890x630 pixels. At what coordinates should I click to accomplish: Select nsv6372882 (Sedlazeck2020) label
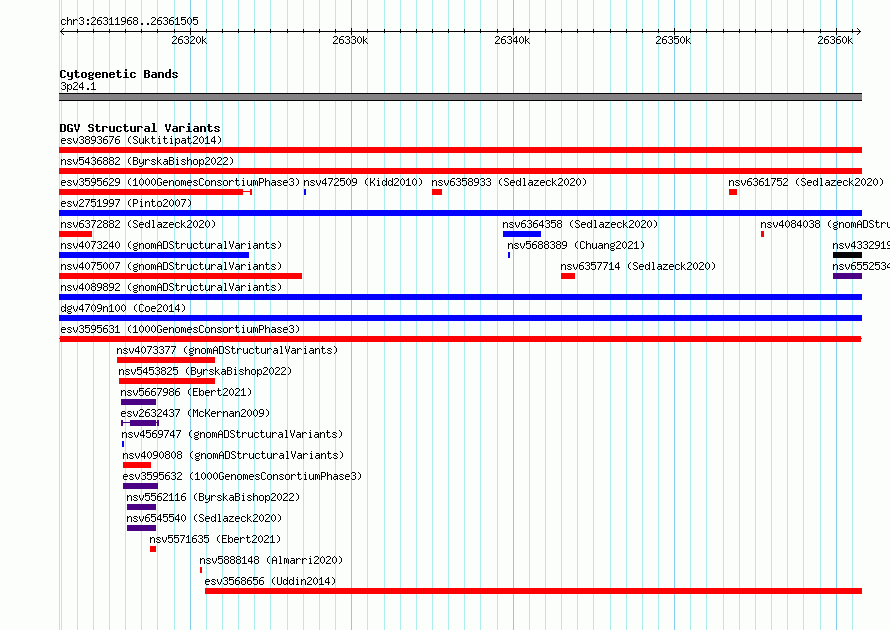[x=138, y=224]
